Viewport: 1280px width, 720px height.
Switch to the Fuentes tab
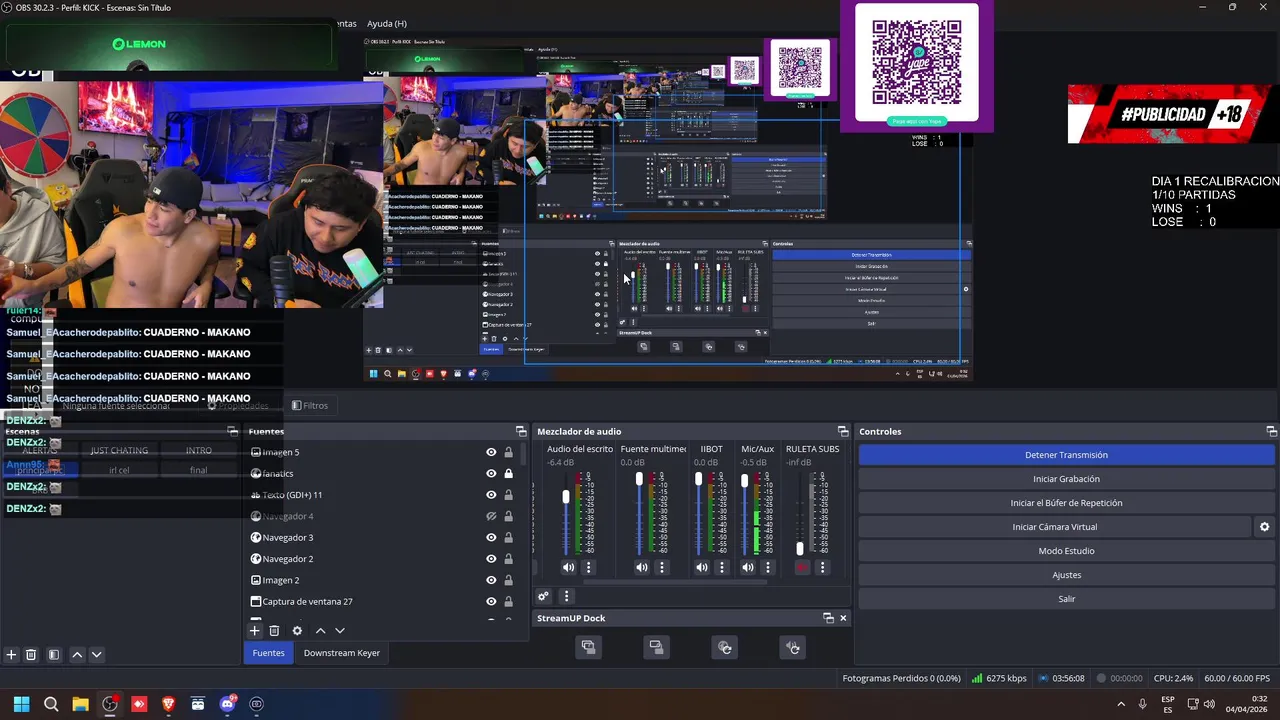point(268,653)
